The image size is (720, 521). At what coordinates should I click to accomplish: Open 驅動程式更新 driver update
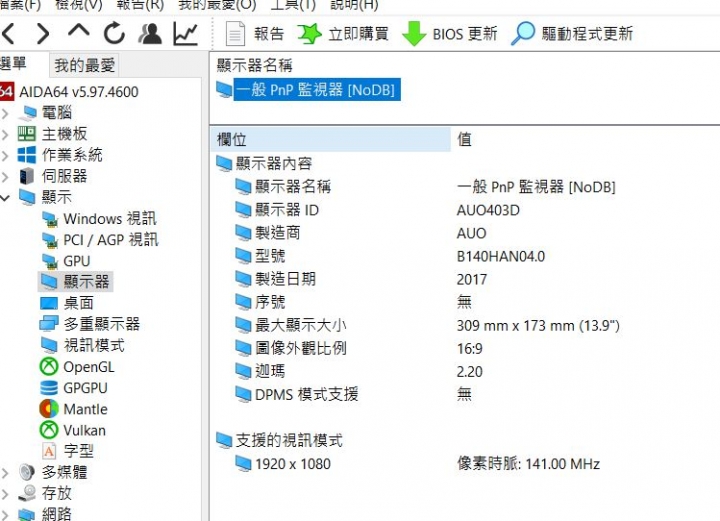click(572, 34)
